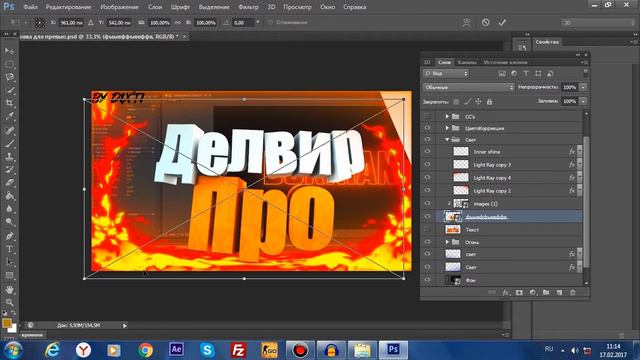The height and width of the screenshot is (360, 640).
Task: Select the Move tool
Action: coord(9,51)
